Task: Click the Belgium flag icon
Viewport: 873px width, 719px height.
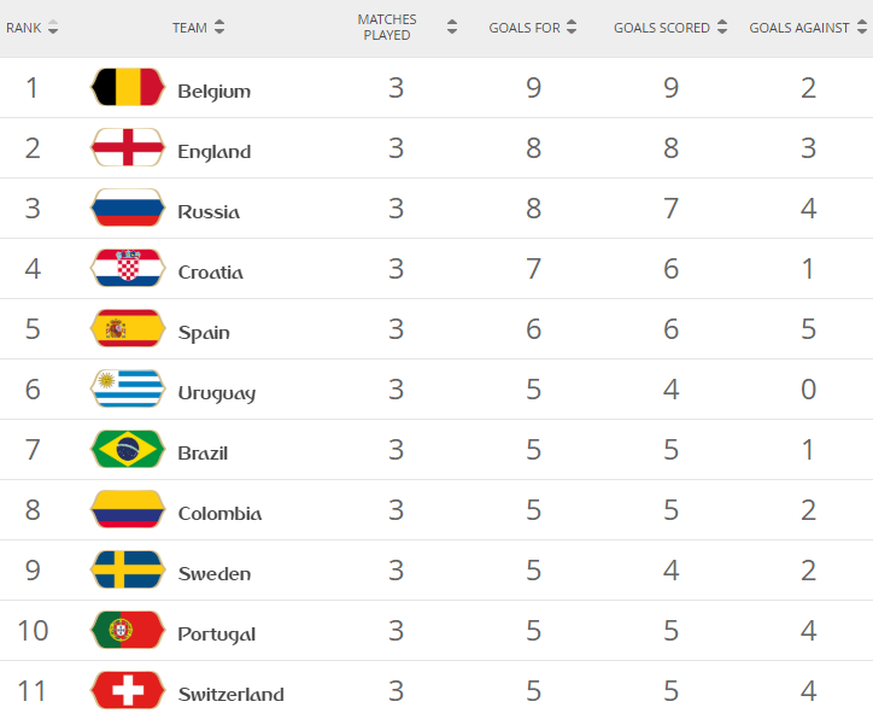Action: coord(127,88)
